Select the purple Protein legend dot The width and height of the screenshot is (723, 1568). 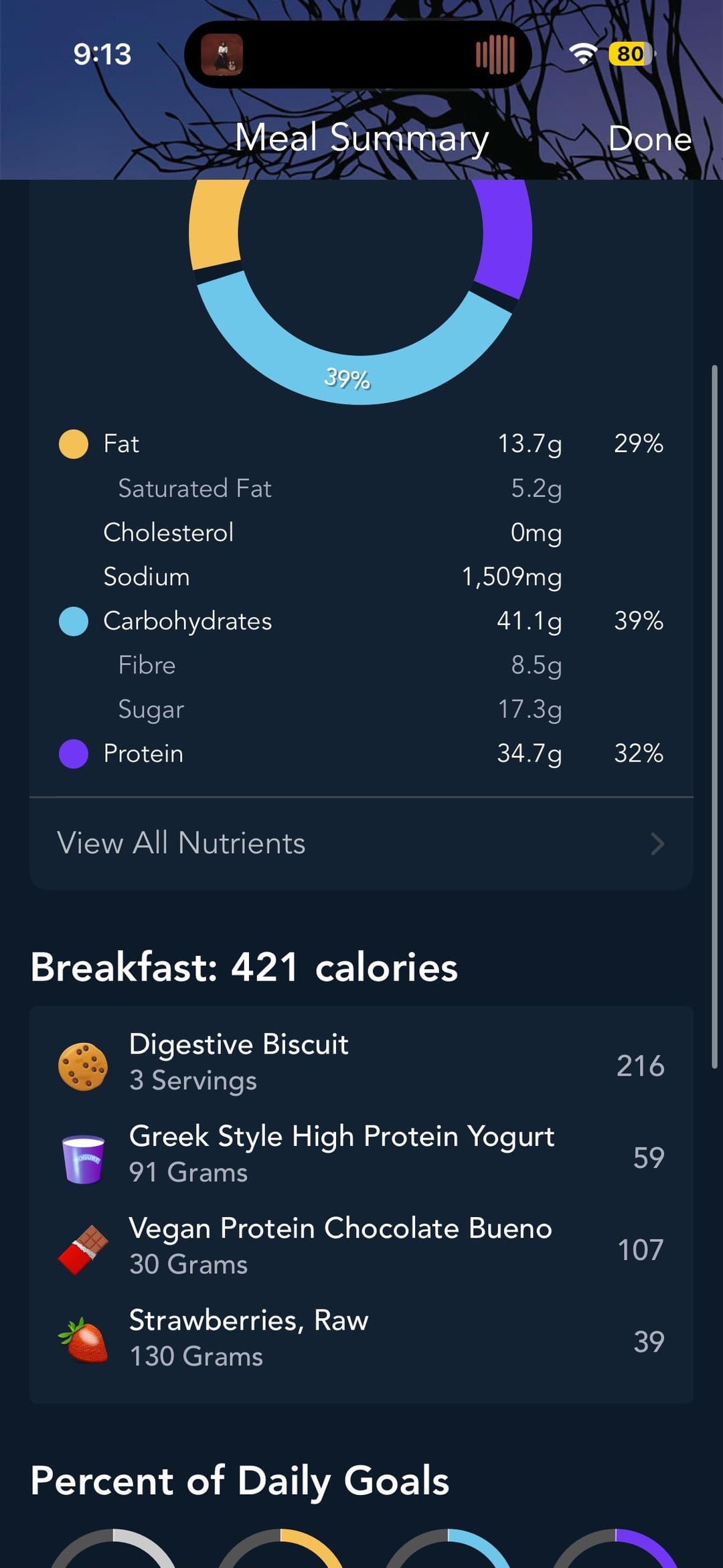coord(74,754)
